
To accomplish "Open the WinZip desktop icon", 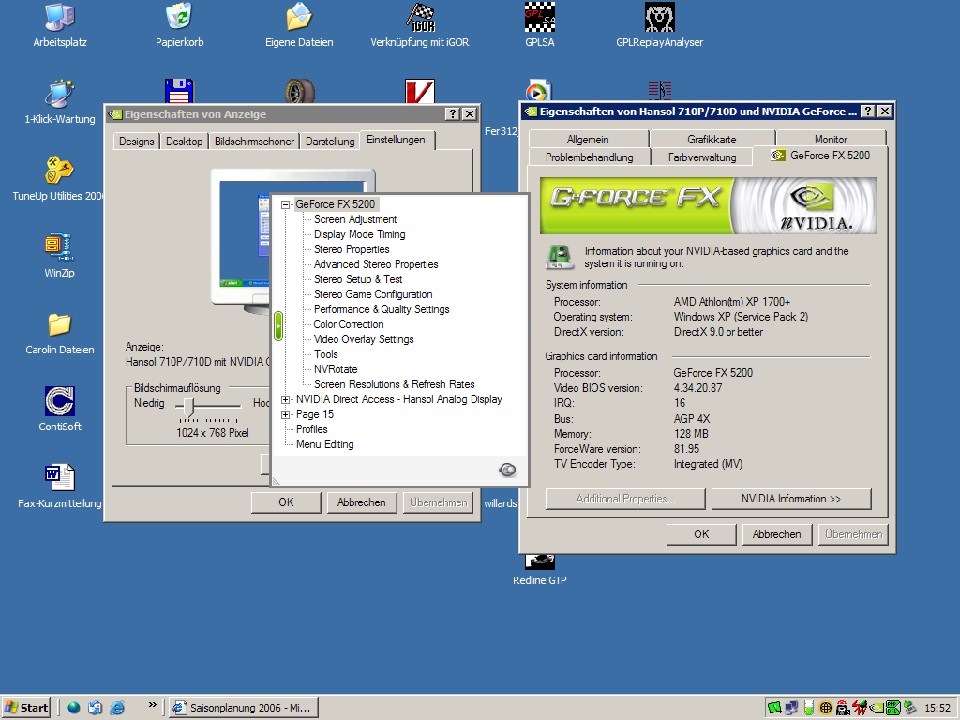I will (59, 248).
